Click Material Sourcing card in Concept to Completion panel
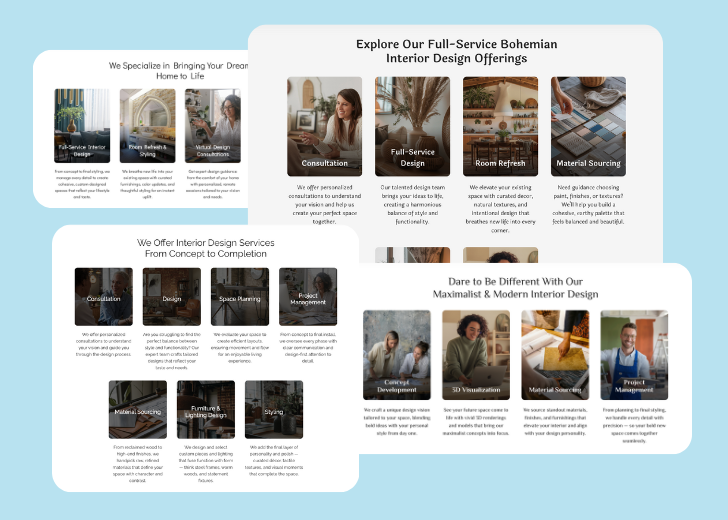 click(138, 410)
